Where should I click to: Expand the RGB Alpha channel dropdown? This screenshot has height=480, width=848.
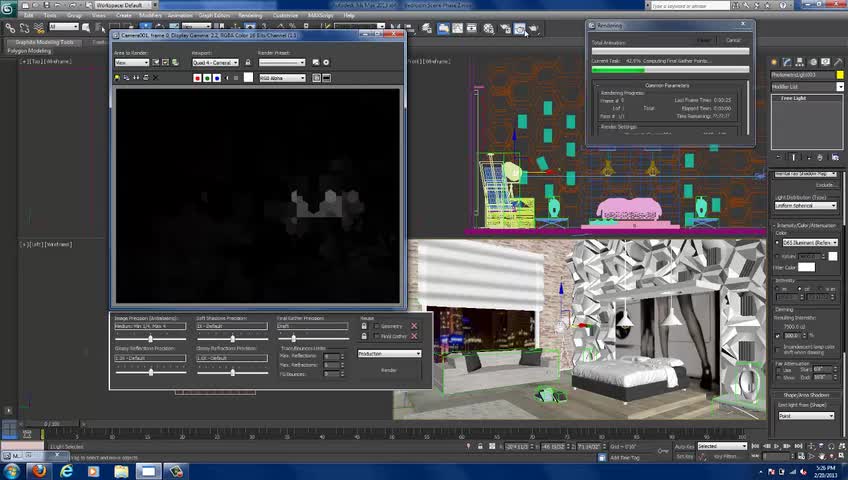pos(282,78)
